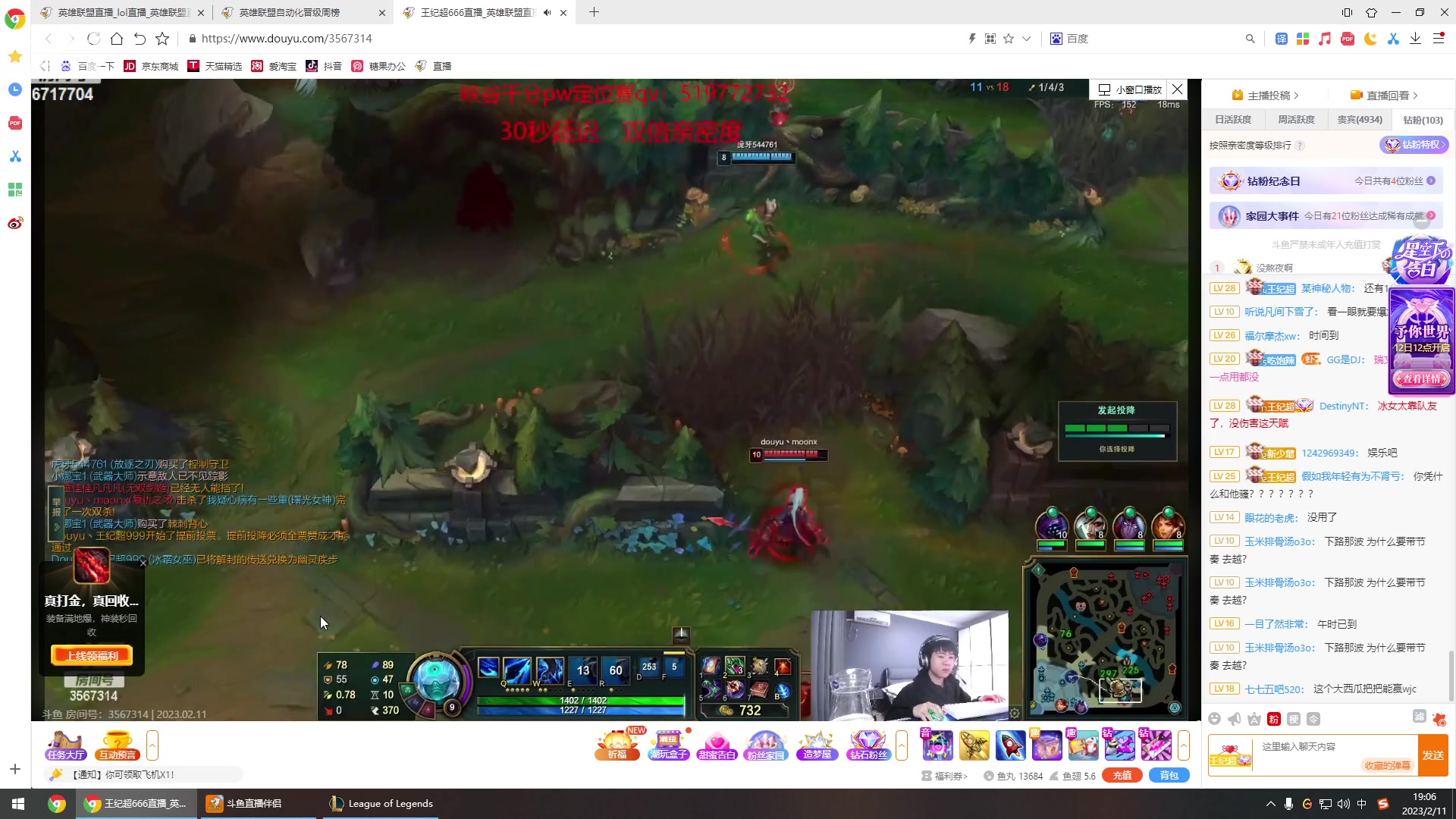Open the 钻石粉丝 diamond fans icon
Image resolution: width=1456 pixels, height=819 pixels.
868,745
